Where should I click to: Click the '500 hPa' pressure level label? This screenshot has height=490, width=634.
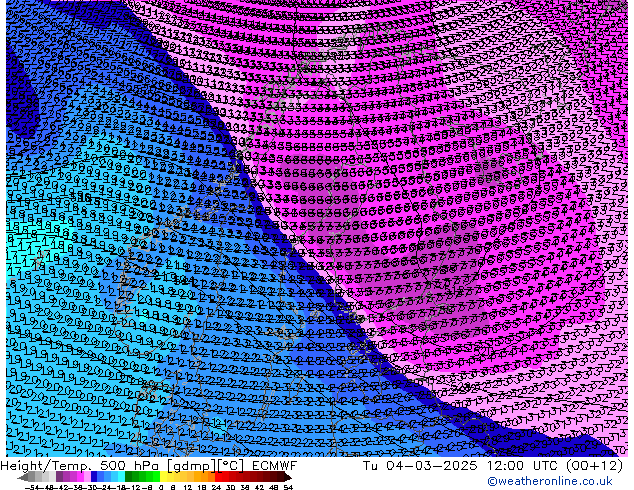tap(131, 466)
